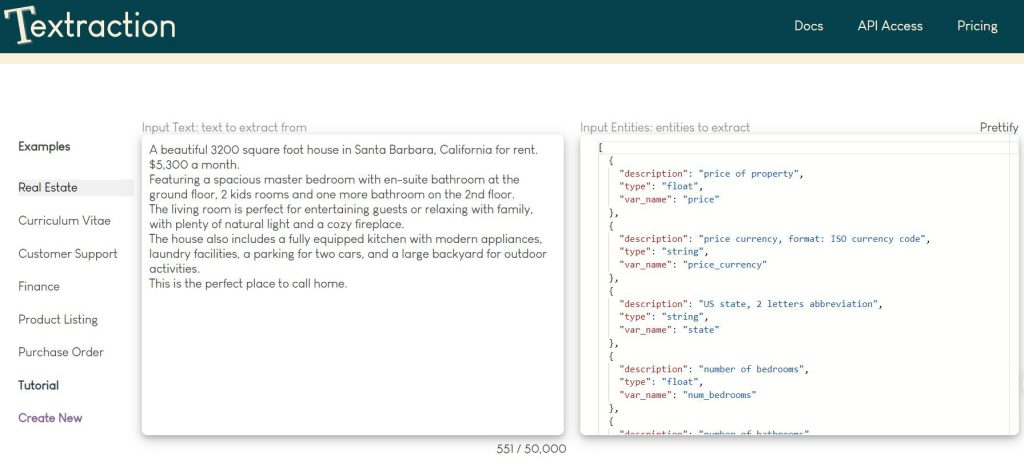Open the Docs page
Viewport: 1024px width, 462px height.
point(808,26)
